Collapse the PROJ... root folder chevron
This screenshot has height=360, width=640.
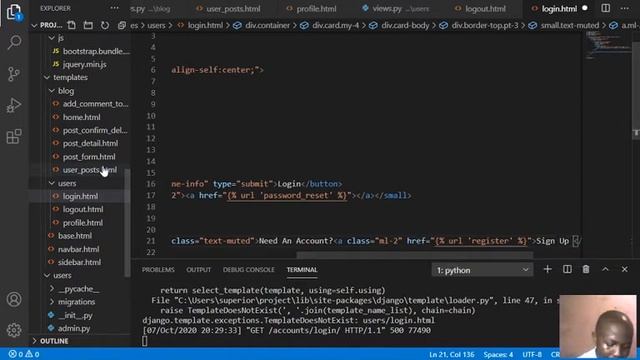tap(34, 25)
